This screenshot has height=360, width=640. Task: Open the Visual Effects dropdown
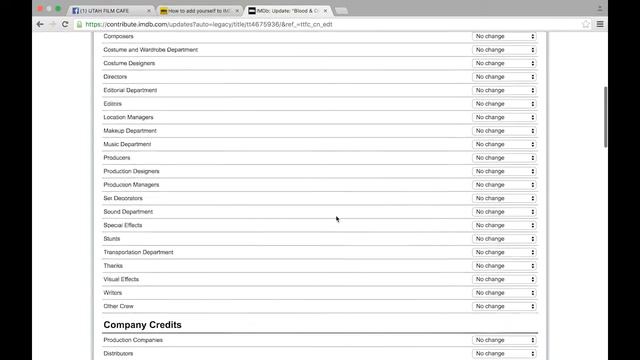click(x=504, y=279)
